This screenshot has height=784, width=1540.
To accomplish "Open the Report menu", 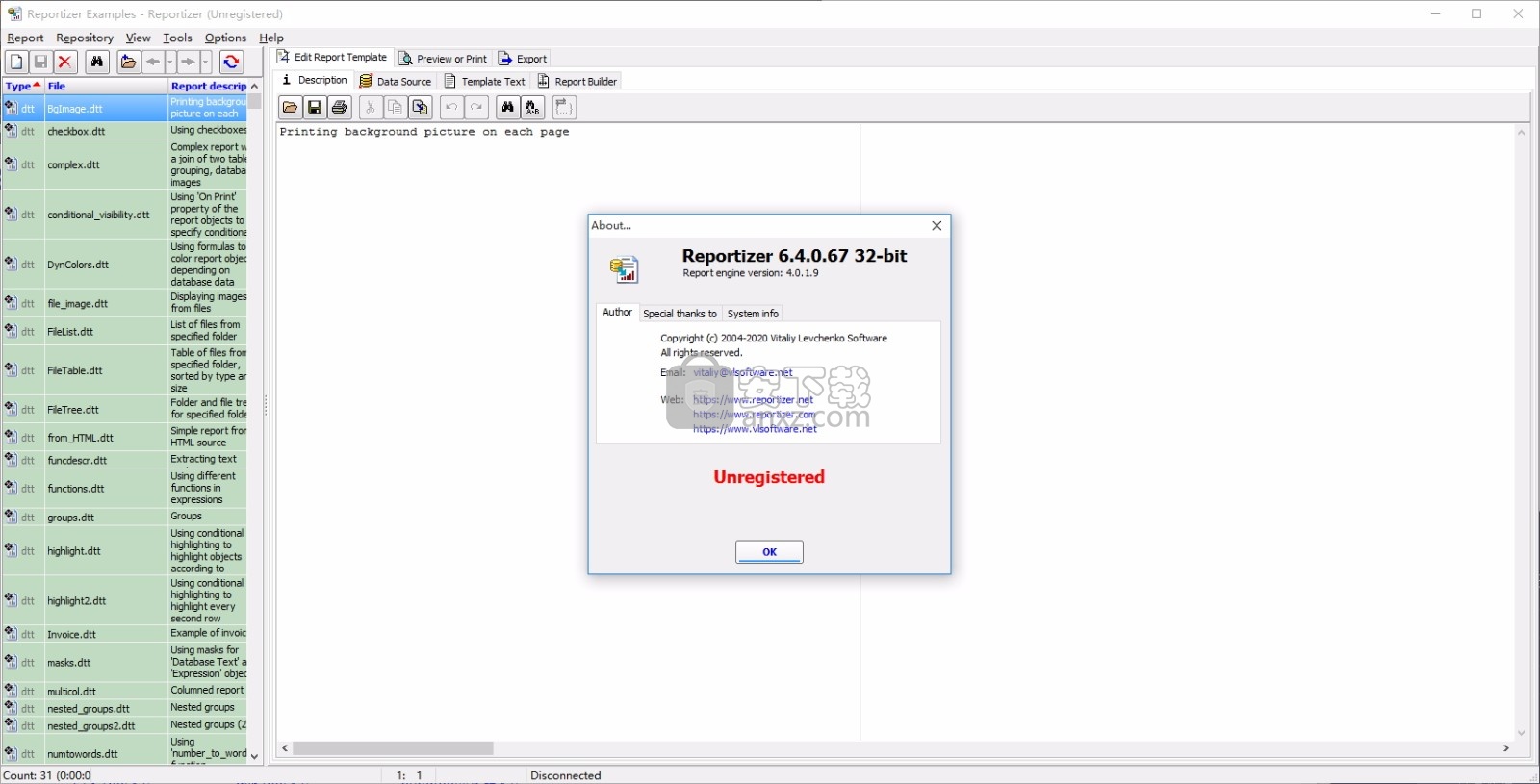I will click(x=25, y=38).
